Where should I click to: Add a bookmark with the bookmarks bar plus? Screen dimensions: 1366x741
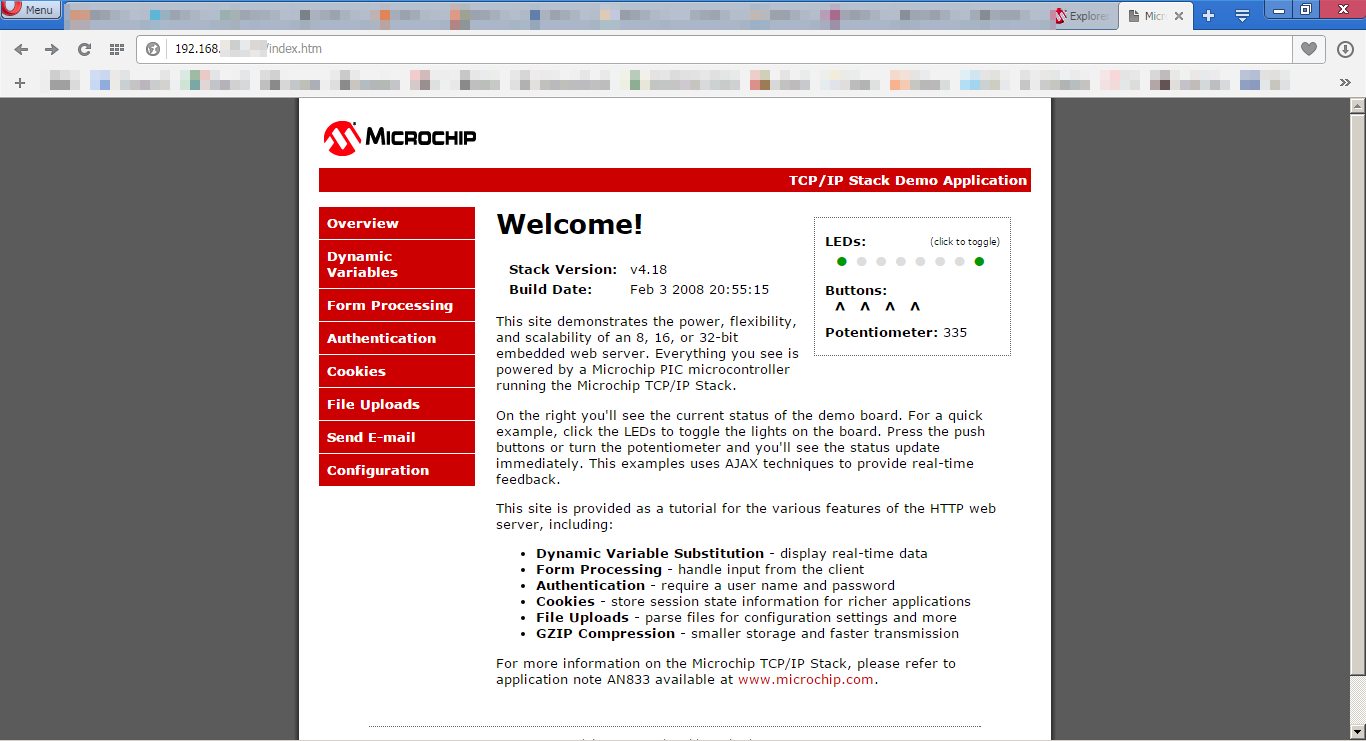(x=20, y=83)
